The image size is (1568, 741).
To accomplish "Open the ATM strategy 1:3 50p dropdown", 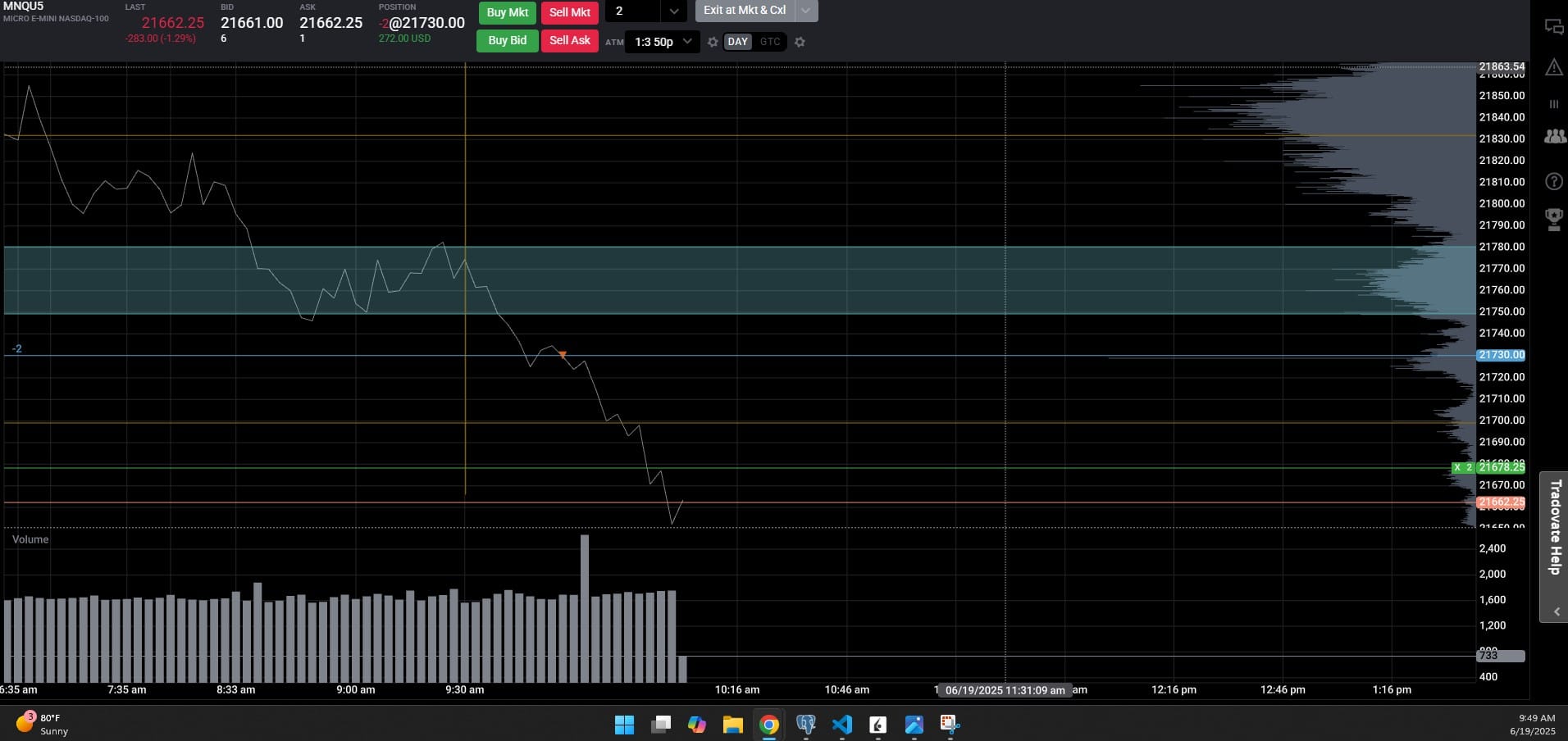I will (662, 42).
